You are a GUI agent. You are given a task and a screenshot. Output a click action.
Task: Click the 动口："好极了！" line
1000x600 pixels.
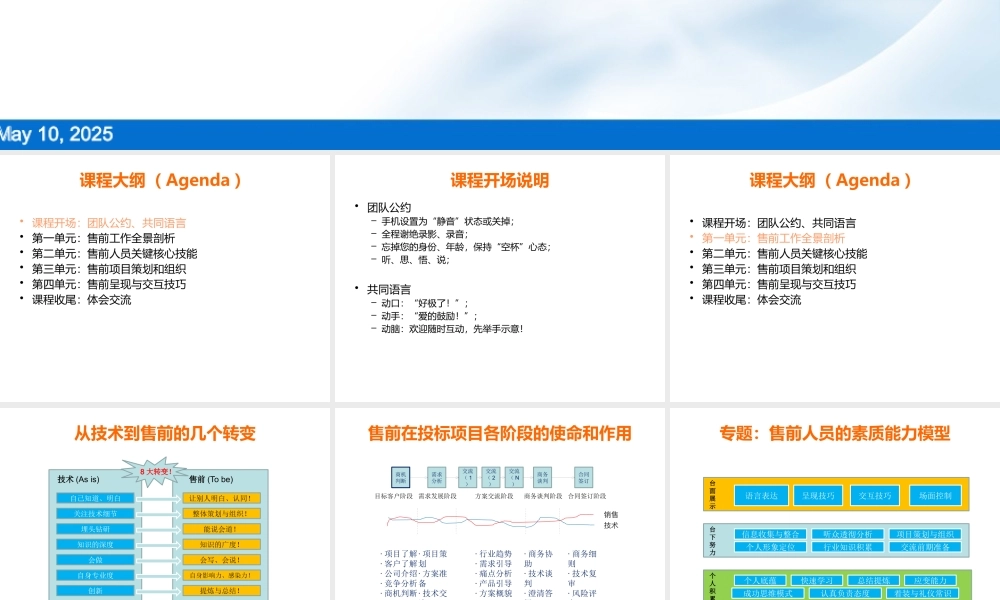coord(425,303)
